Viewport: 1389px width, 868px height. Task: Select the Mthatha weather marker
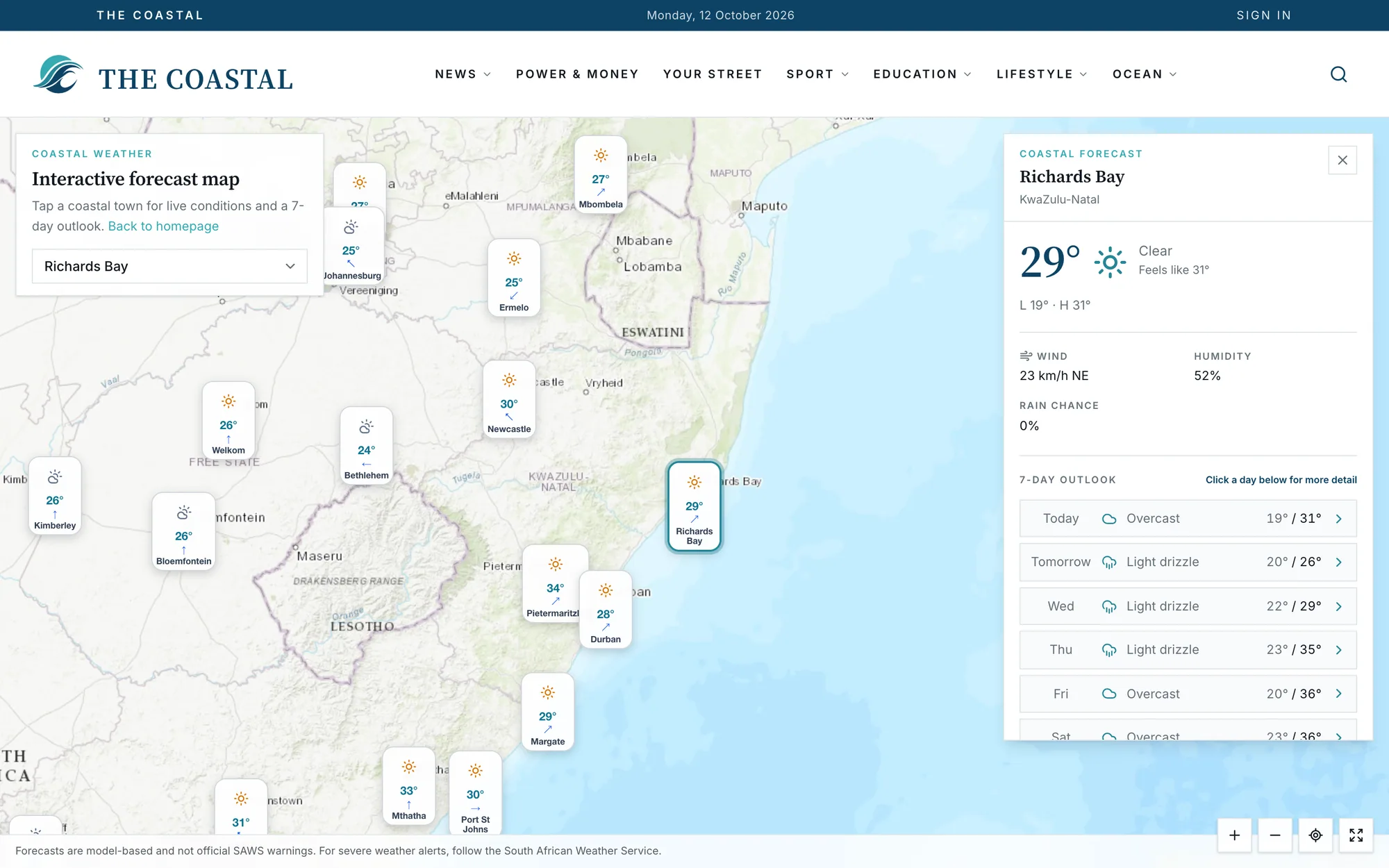tap(409, 786)
